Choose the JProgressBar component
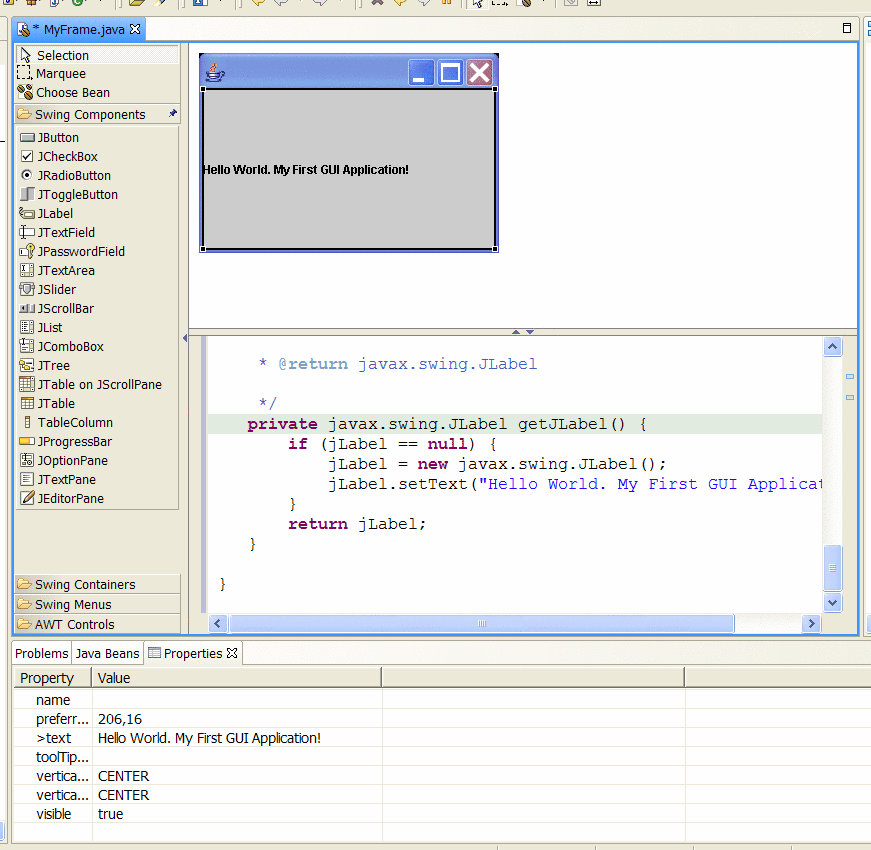The image size is (871, 850). 74,442
